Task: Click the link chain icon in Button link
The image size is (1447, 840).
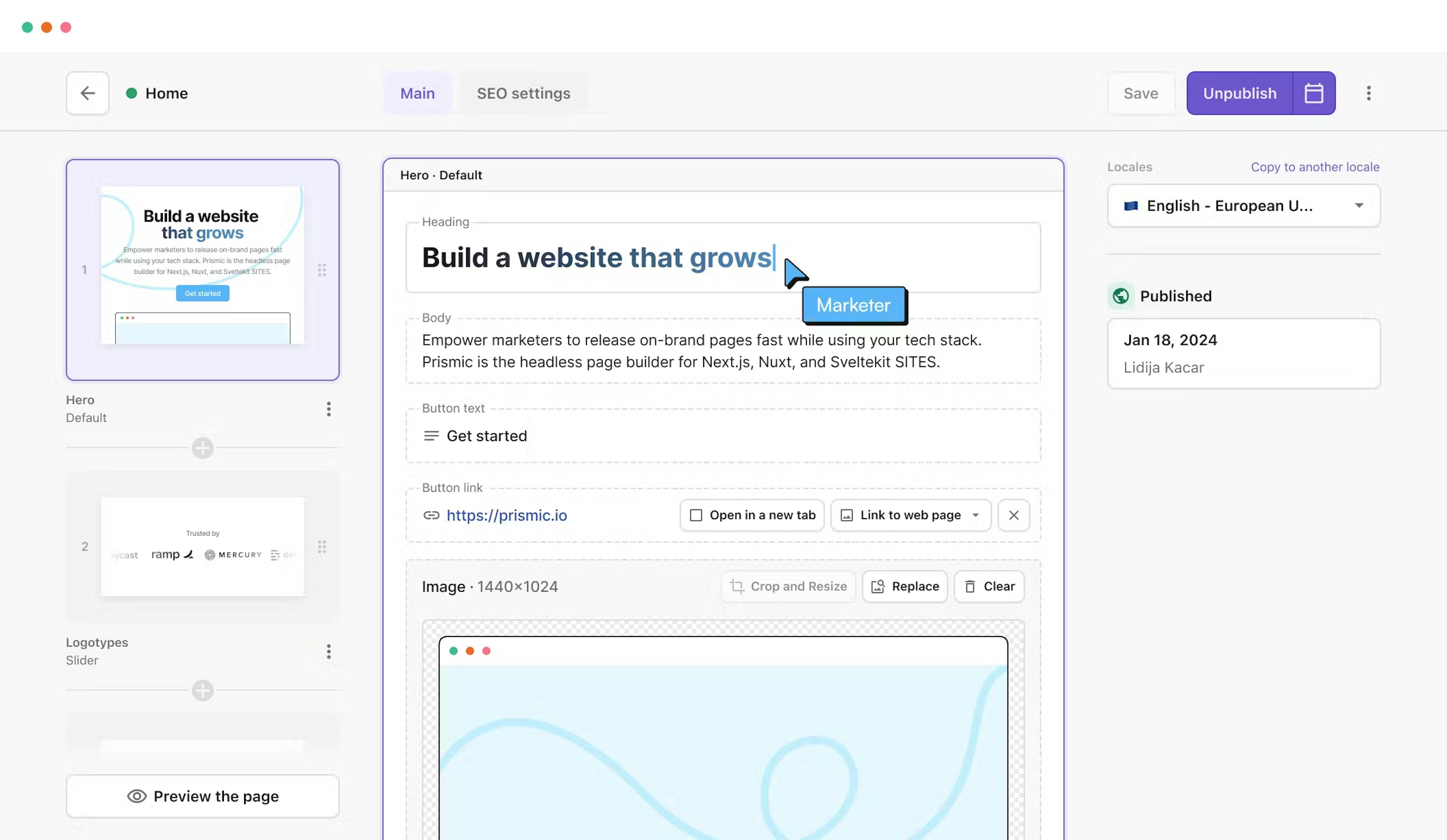Action: click(431, 516)
